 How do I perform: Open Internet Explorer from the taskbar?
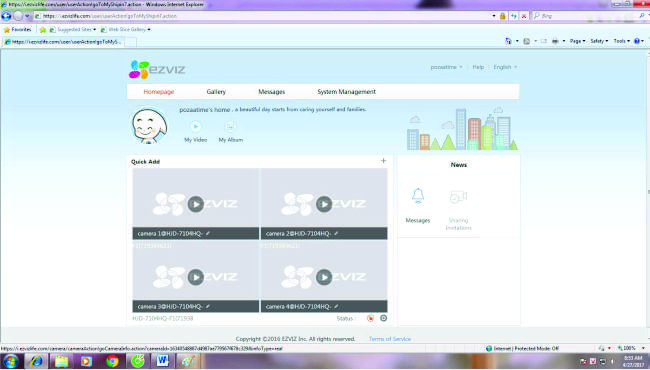tap(36, 361)
